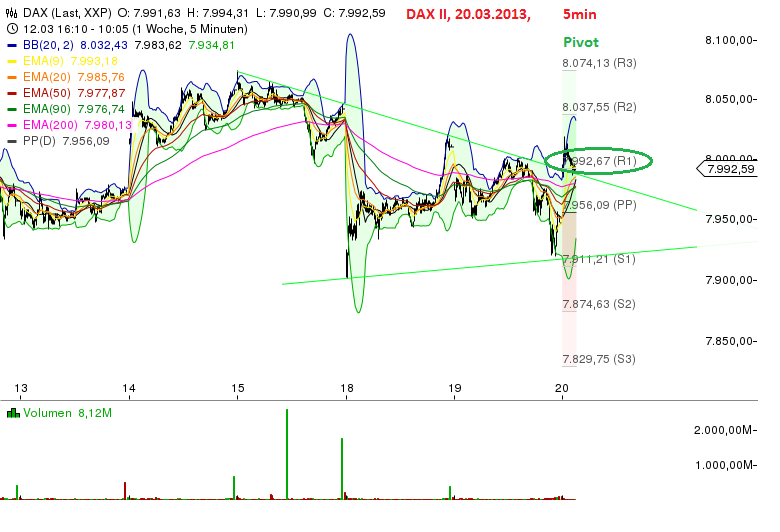Click the 7.874,63 (S2) pivot level
Viewport: 780px width, 532px height.
coord(599,304)
